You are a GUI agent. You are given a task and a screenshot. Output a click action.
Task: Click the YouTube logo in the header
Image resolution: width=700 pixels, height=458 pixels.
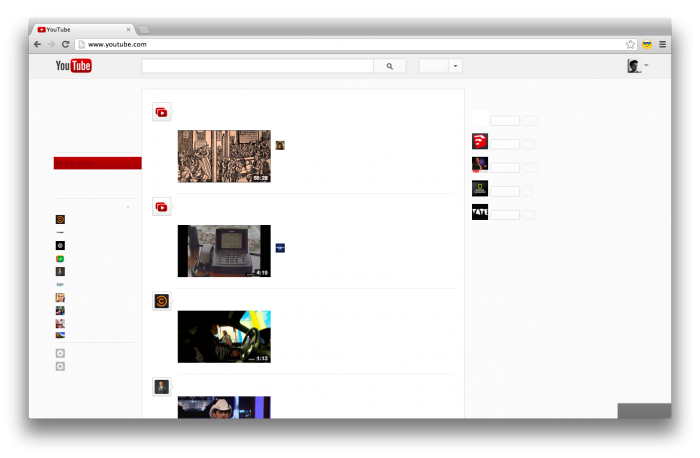pyautogui.click(x=74, y=66)
